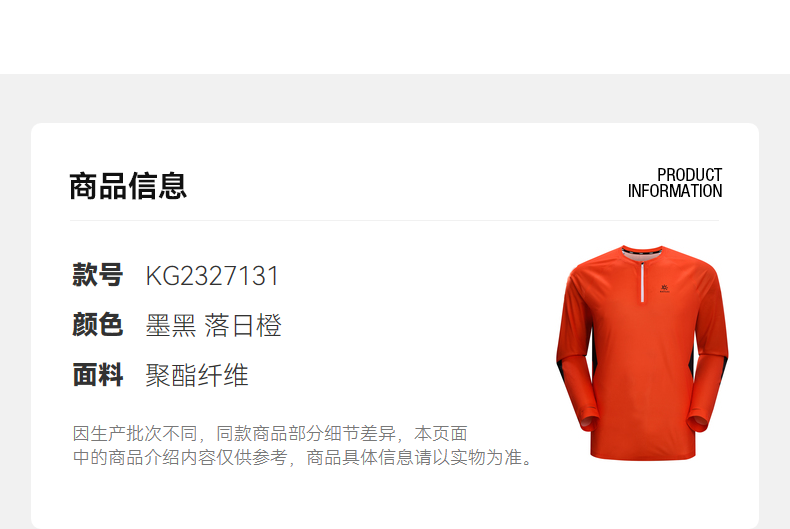
Task: Click the PRODUCT INFORMATION text
Action: pos(675,183)
